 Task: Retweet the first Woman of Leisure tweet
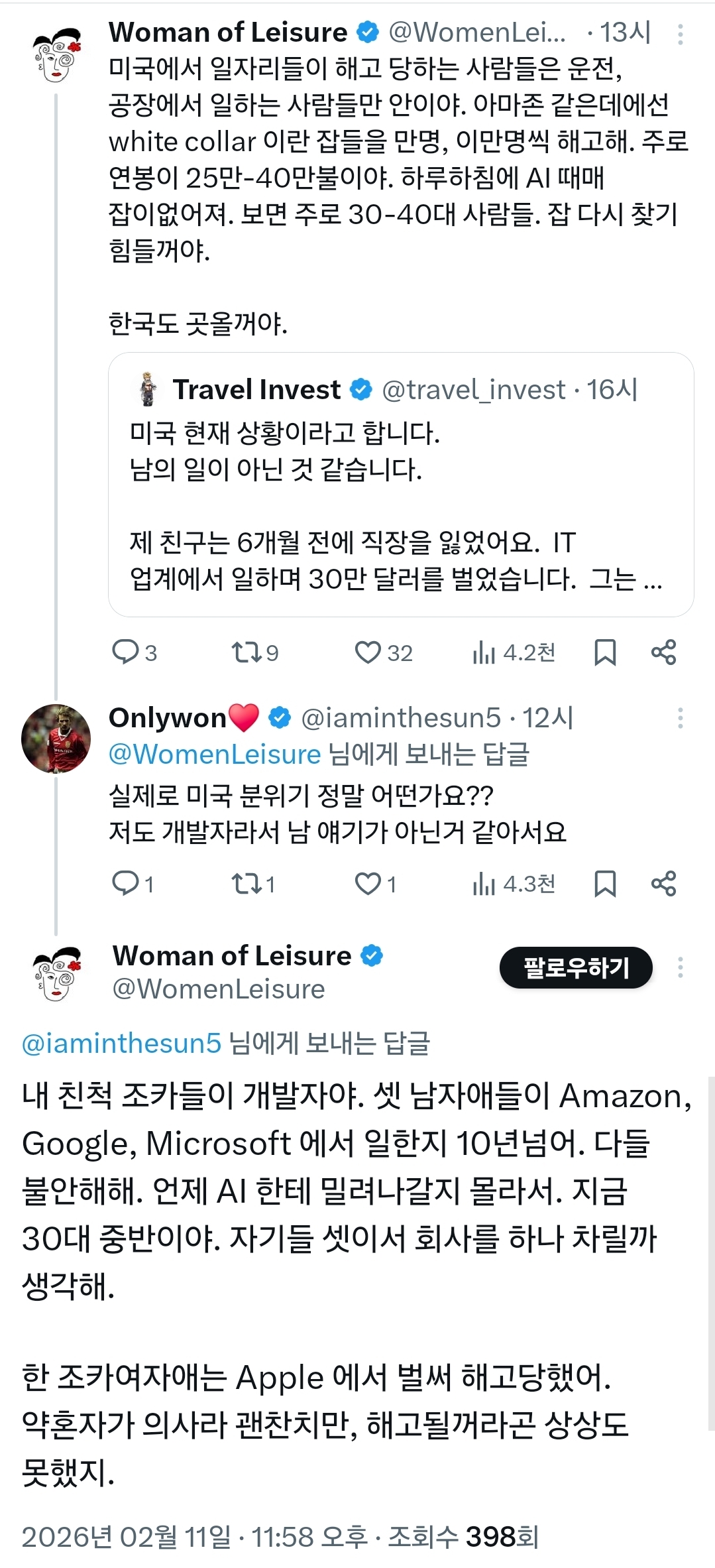click(246, 652)
